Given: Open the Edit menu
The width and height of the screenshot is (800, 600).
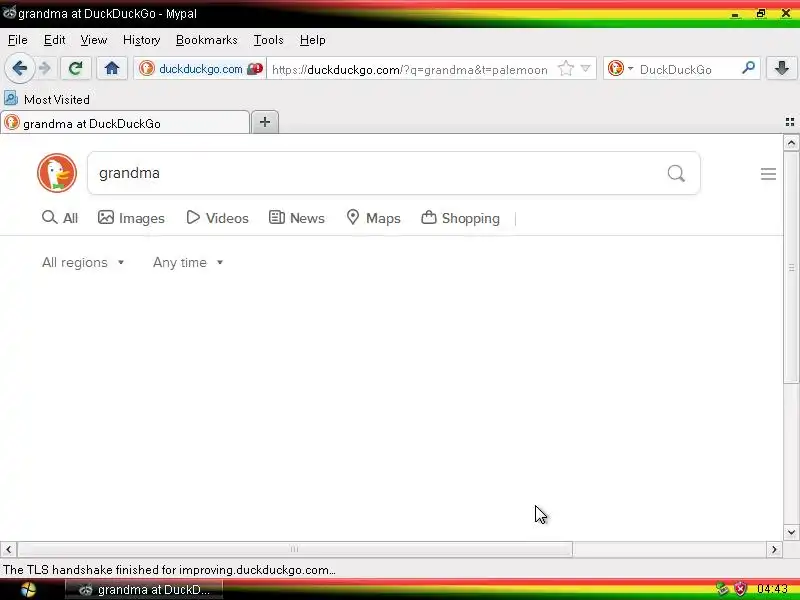Looking at the screenshot, I should tap(54, 40).
